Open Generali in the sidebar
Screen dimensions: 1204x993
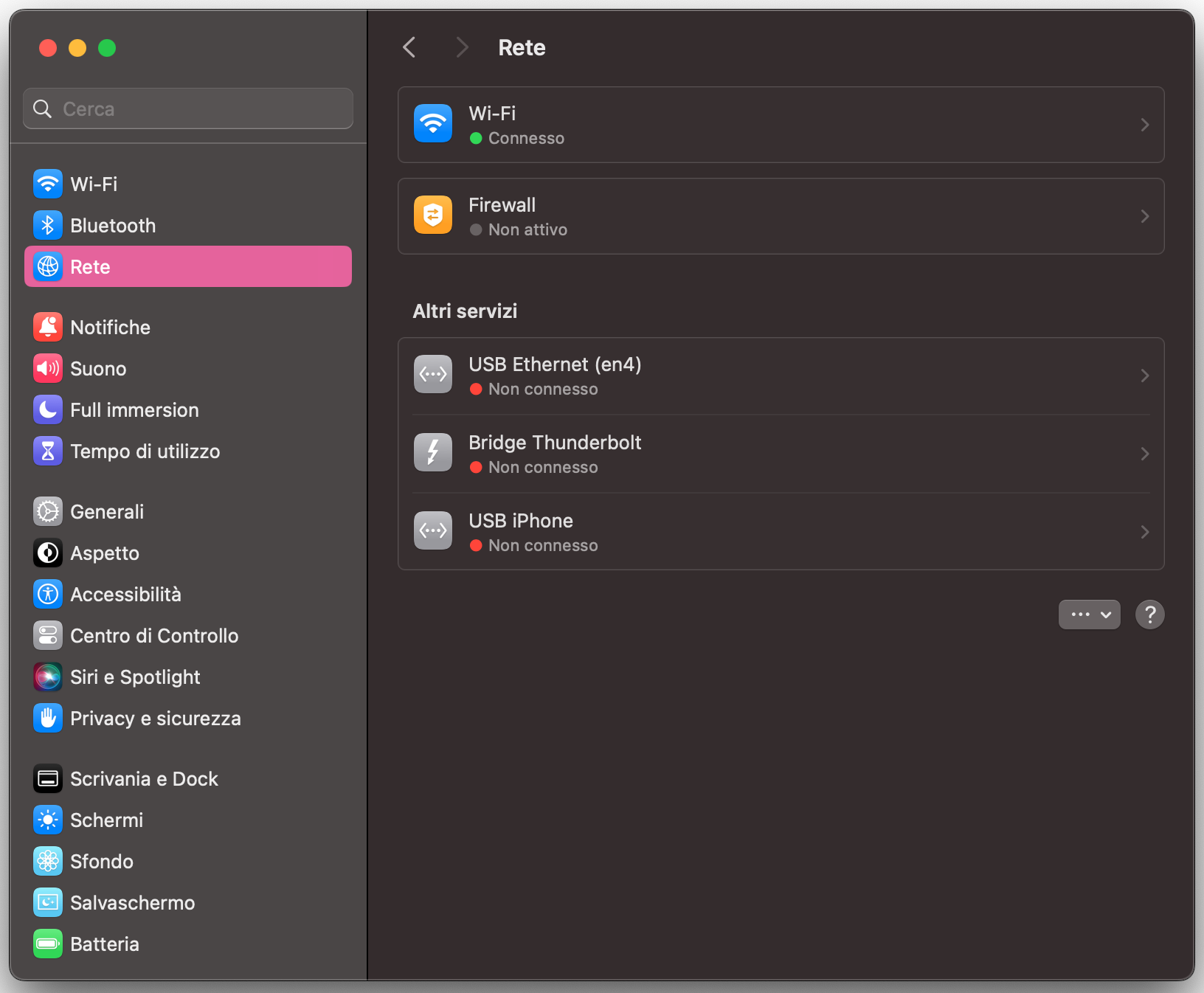coord(107,512)
